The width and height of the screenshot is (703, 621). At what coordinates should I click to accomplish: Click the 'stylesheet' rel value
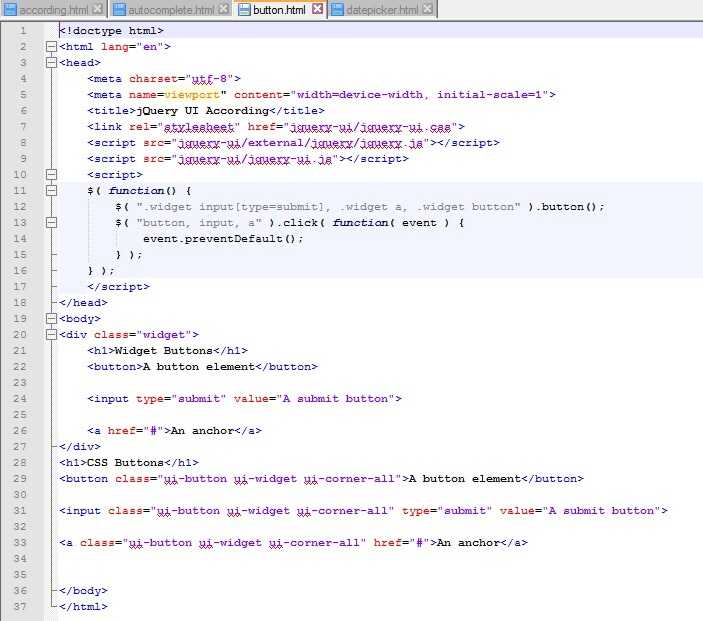(x=199, y=127)
